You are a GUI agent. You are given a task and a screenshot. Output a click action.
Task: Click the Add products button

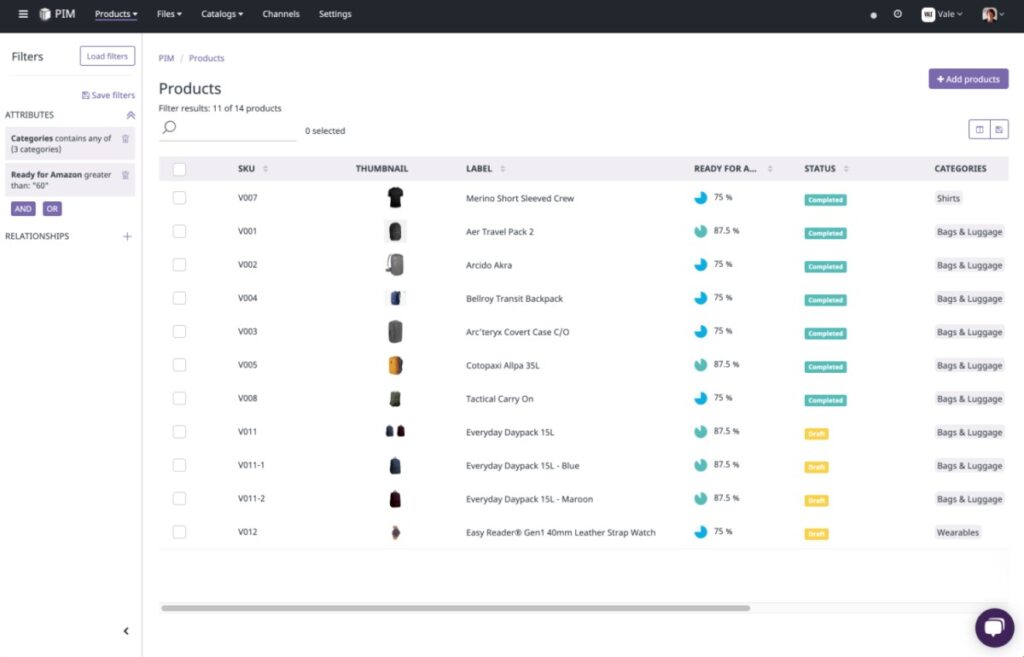point(968,79)
